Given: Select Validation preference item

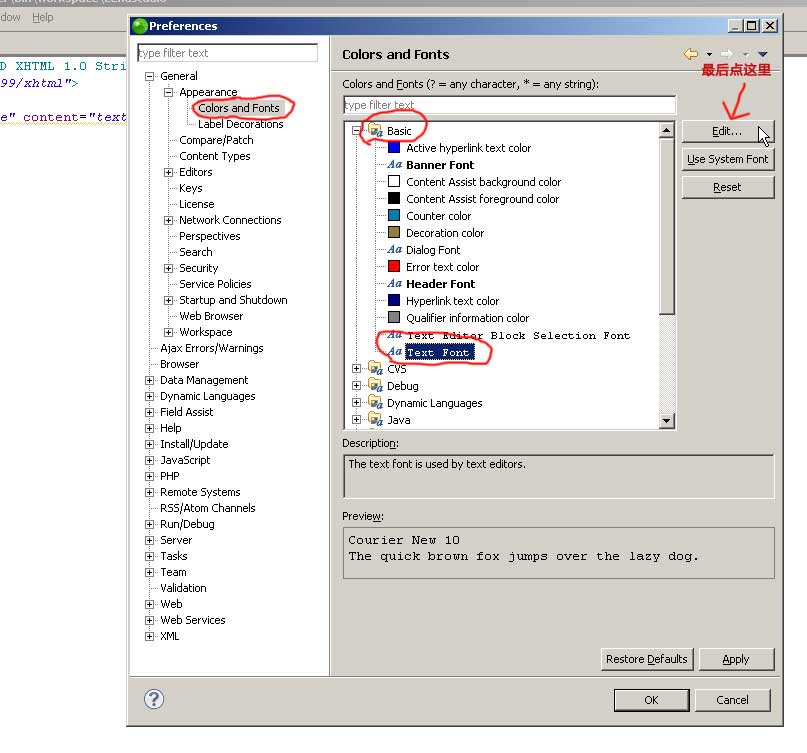Looking at the screenshot, I should point(183,588).
